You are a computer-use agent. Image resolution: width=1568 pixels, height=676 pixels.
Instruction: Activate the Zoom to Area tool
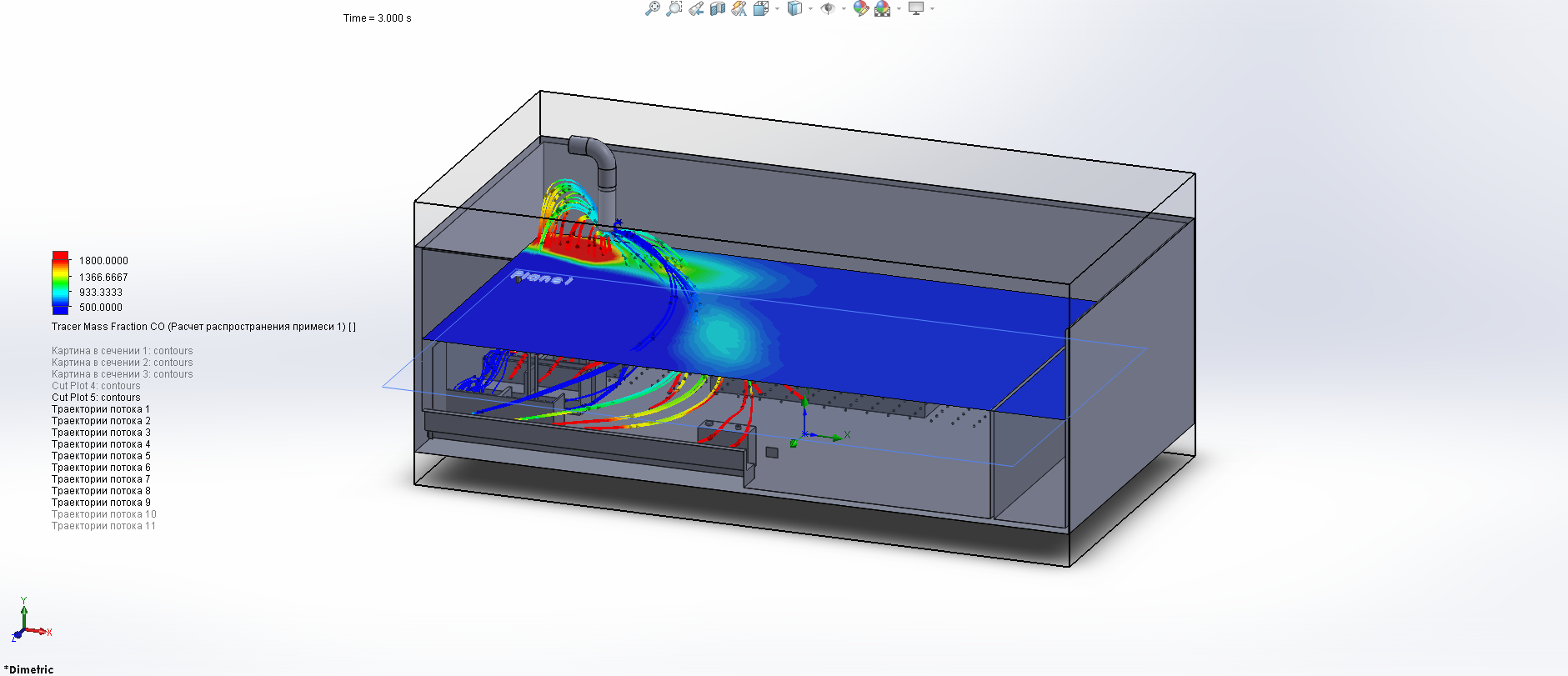674,8
